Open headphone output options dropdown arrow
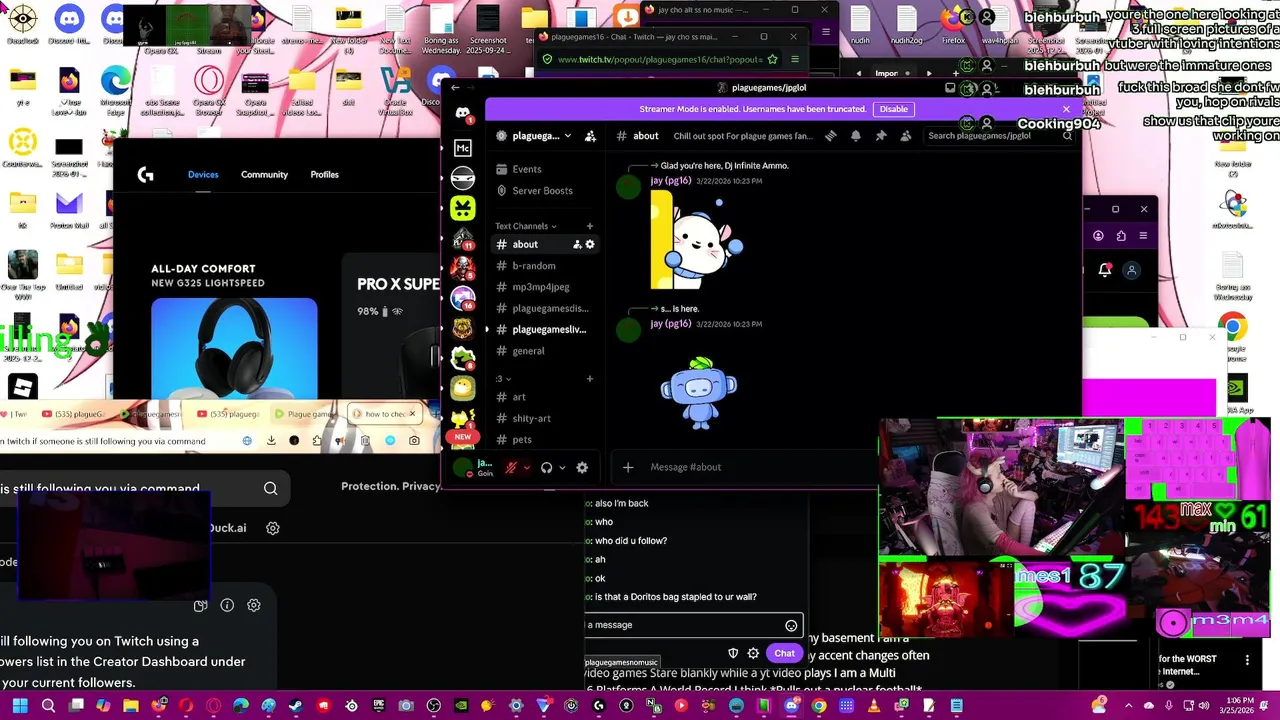 pos(562,467)
